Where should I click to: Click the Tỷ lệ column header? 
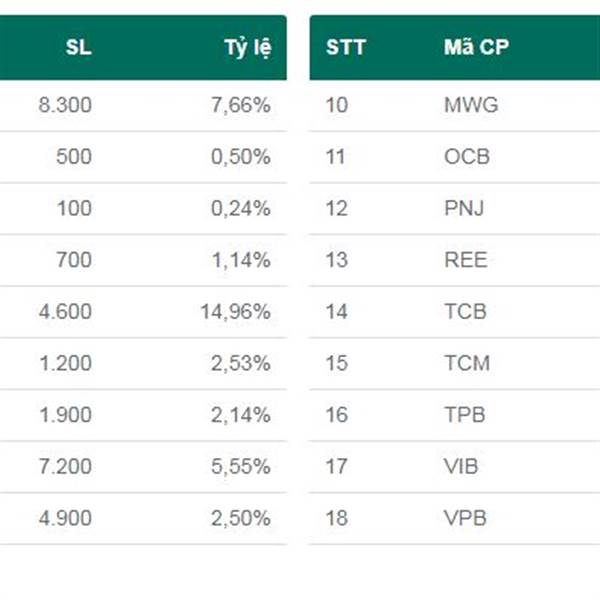248,48
